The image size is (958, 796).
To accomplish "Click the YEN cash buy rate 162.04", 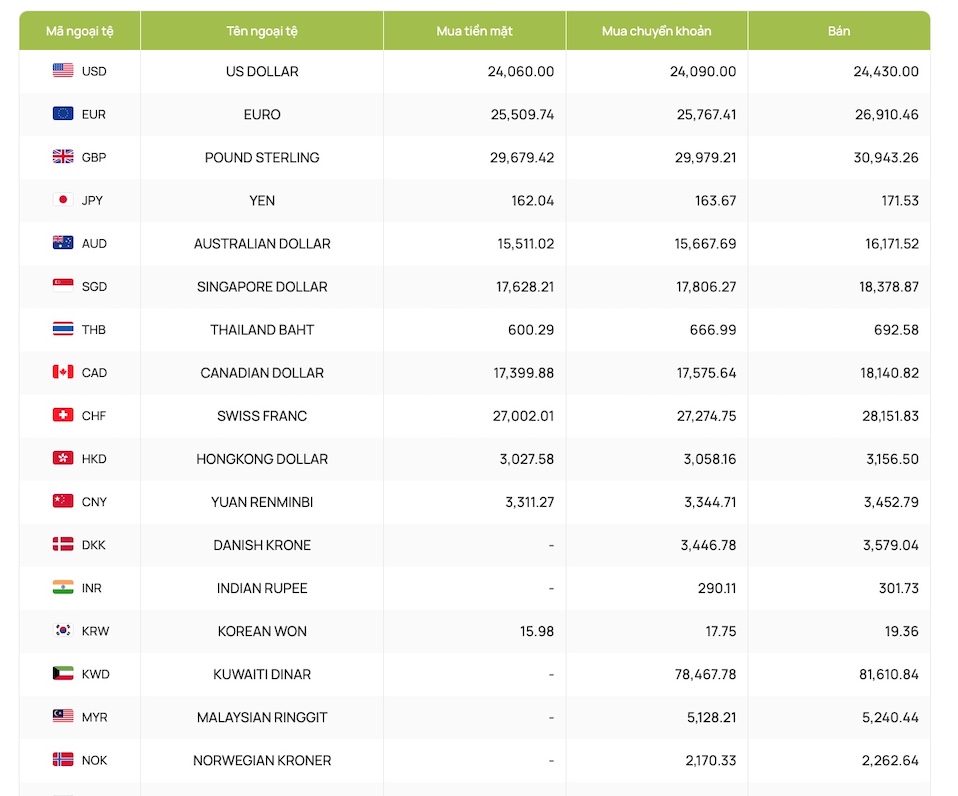I will pyautogui.click(x=532, y=200).
